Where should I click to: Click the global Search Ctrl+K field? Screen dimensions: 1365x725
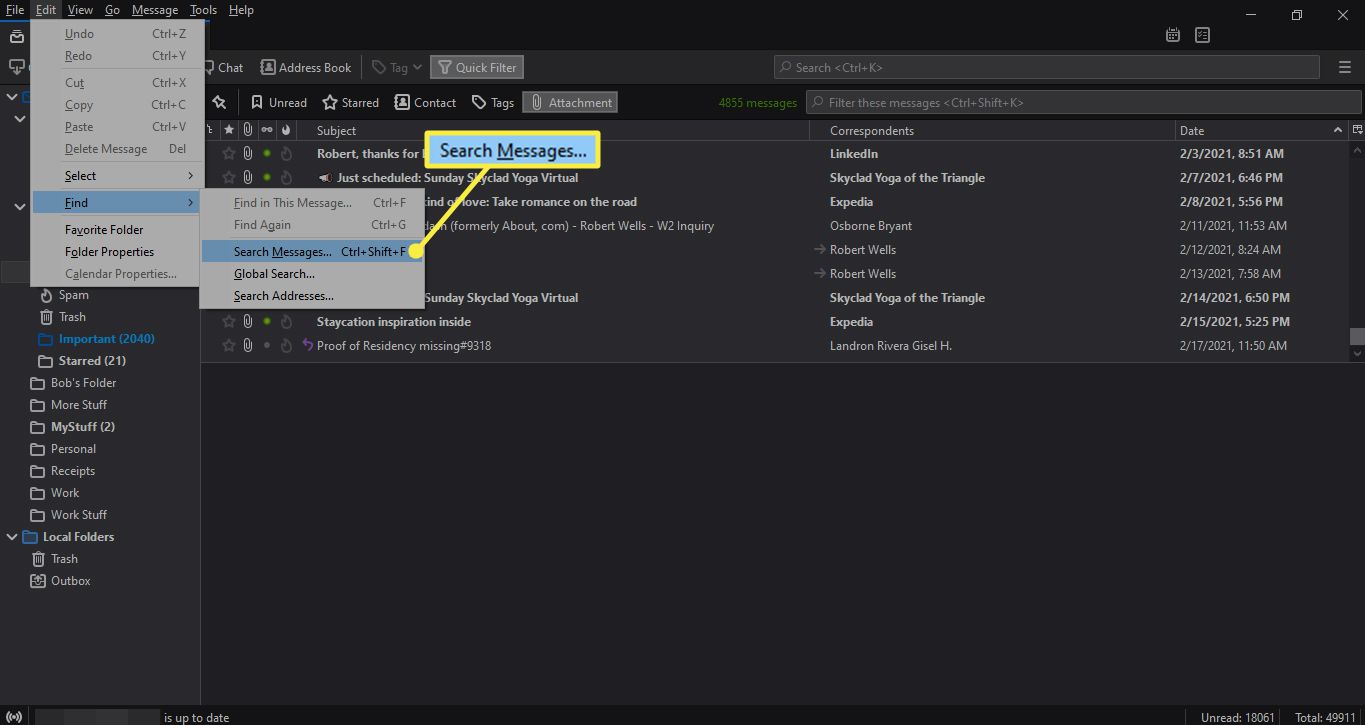[1047, 67]
